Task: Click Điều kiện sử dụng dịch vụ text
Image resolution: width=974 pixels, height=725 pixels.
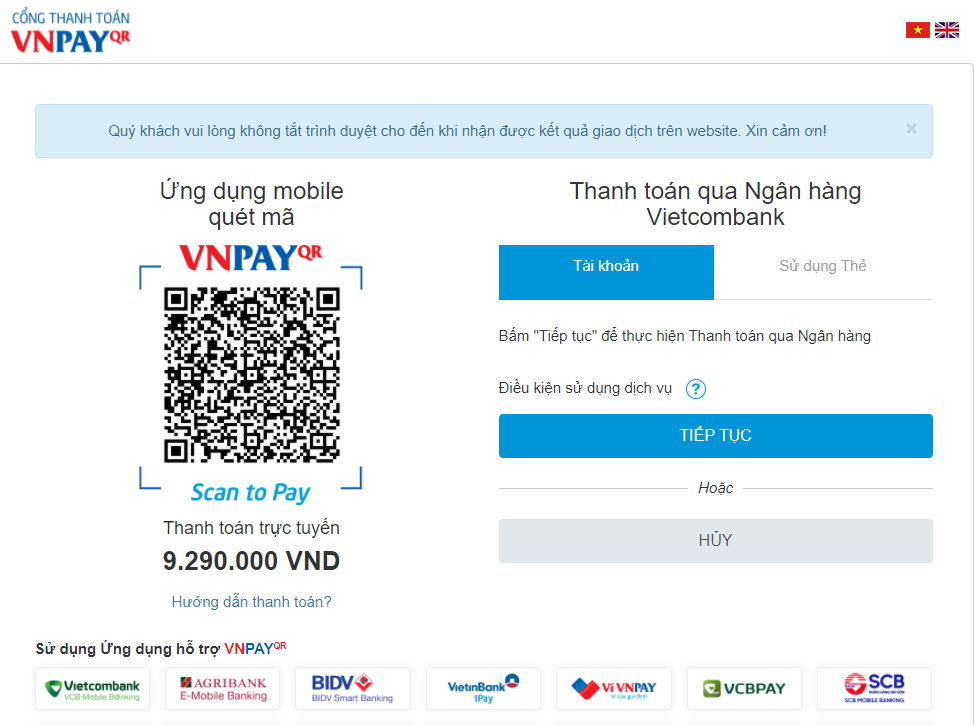Action: coord(585,388)
